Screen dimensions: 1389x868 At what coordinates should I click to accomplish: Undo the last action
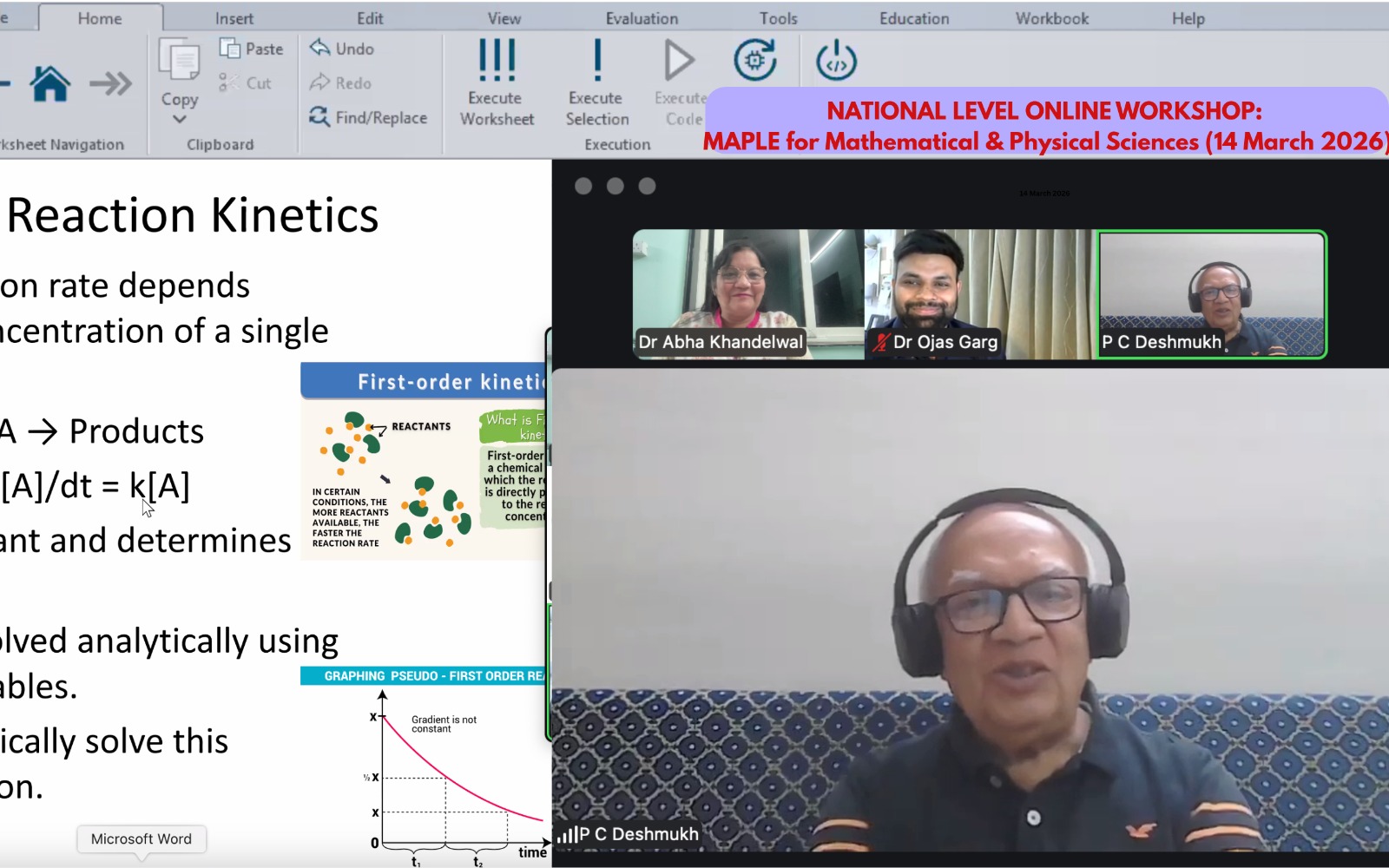coord(342,49)
